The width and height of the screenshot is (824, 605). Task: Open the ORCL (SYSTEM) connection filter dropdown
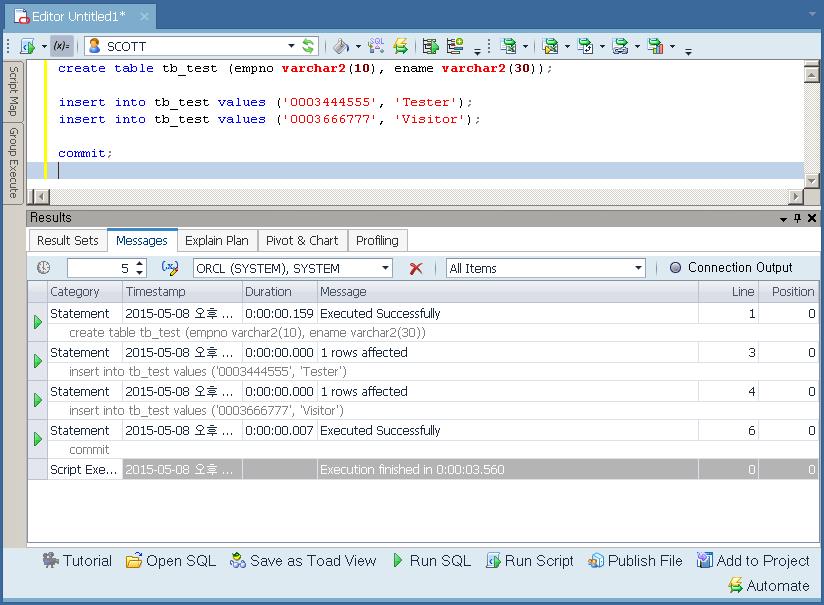pyautogui.click(x=386, y=268)
